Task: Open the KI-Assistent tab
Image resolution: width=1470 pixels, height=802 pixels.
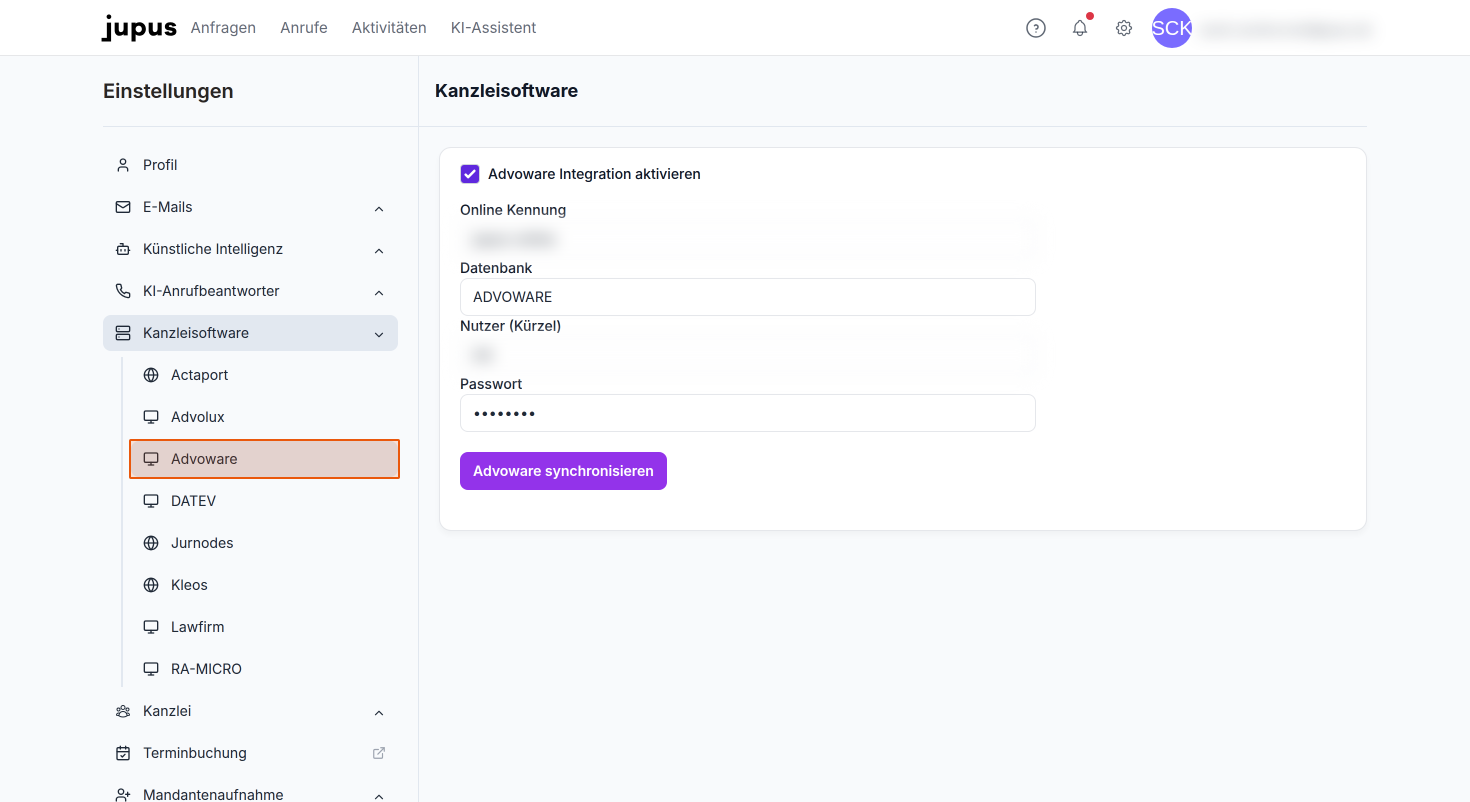Action: click(x=494, y=28)
